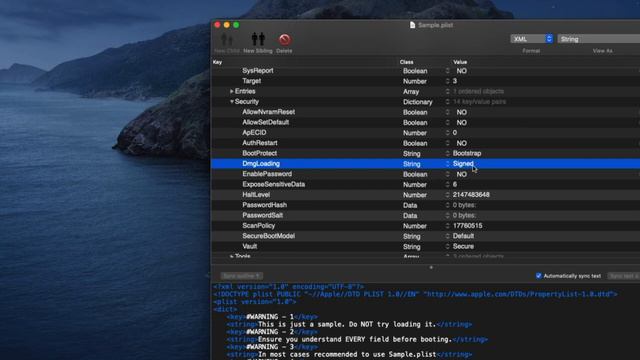Image resolution: width=640 pixels, height=360 pixels.
Task: Select the SysReport key
Action: coord(258,71)
